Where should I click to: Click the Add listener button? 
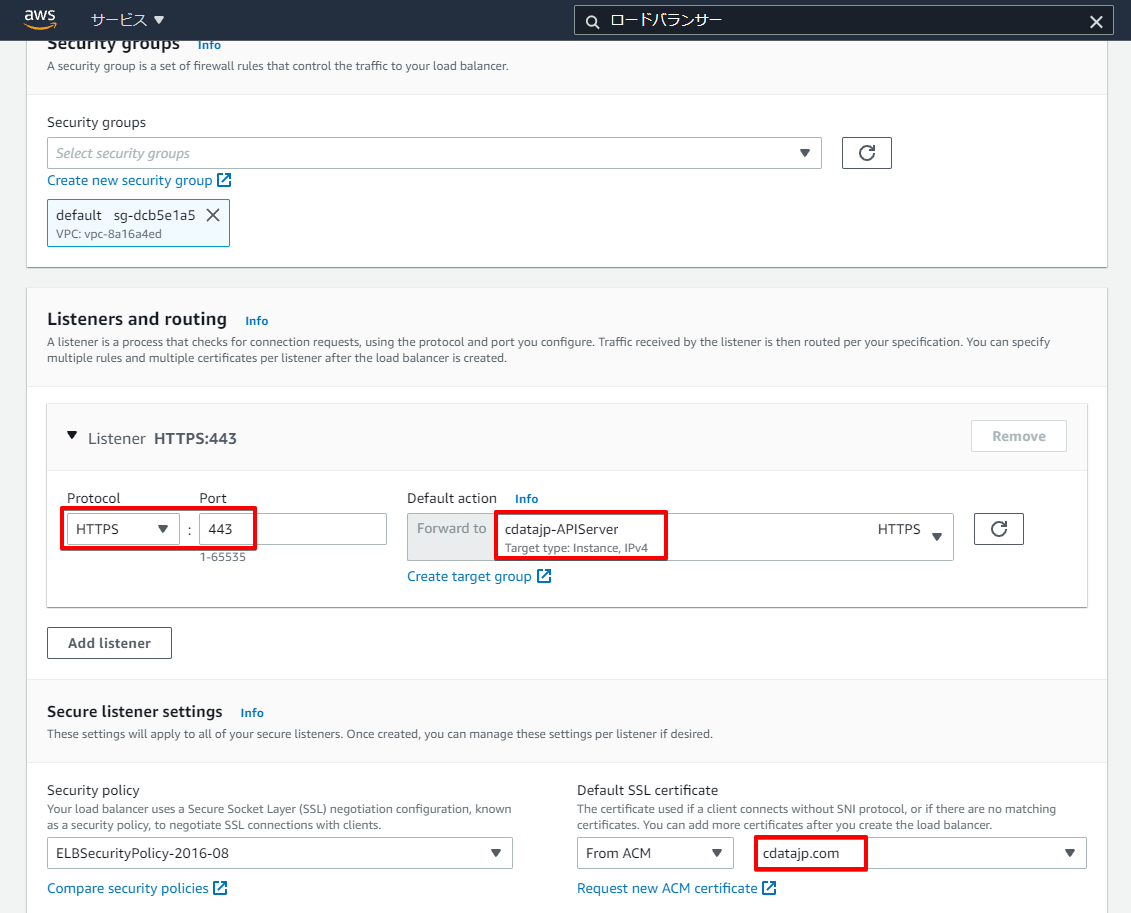click(109, 643)
